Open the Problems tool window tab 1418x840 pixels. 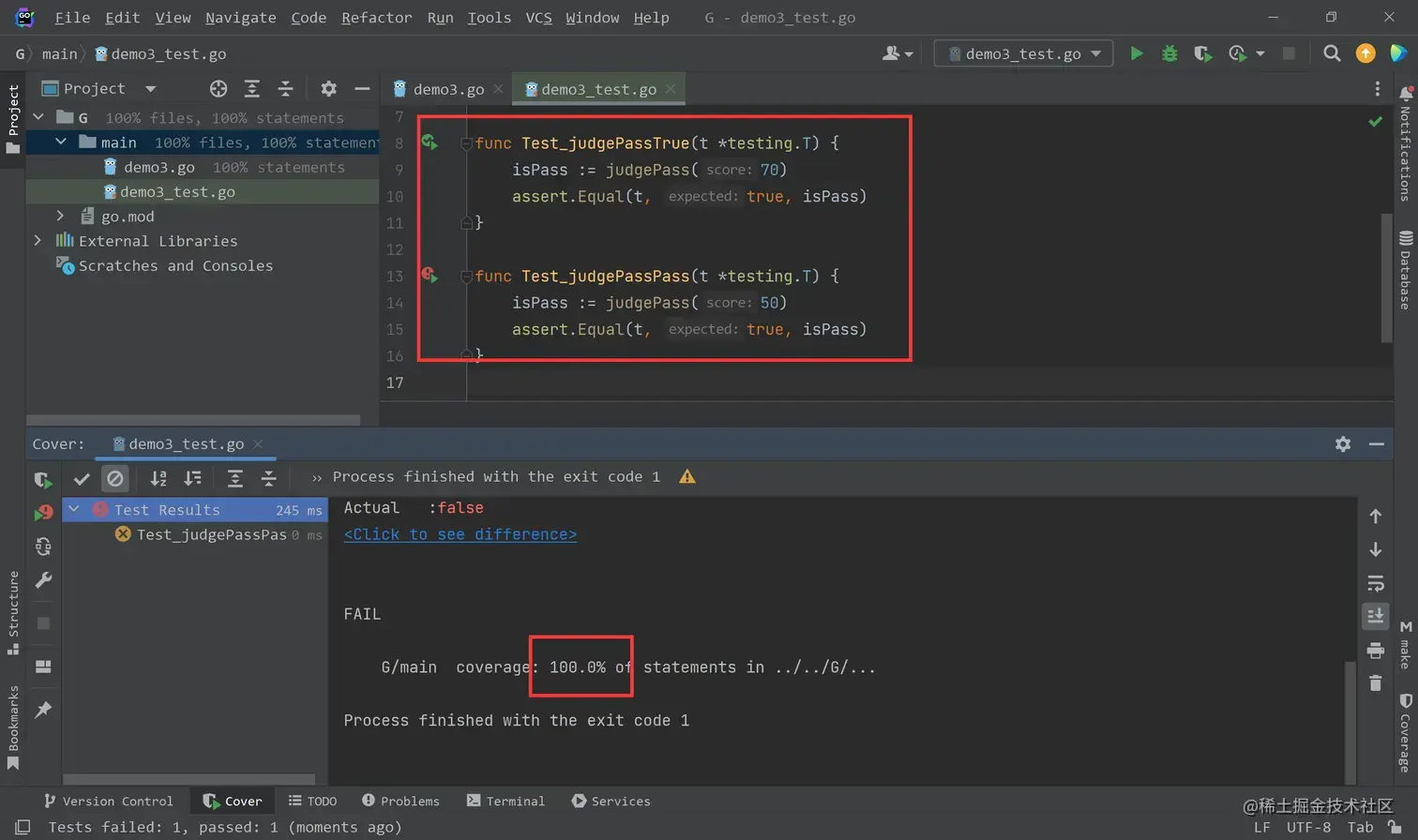pos(400,801)
